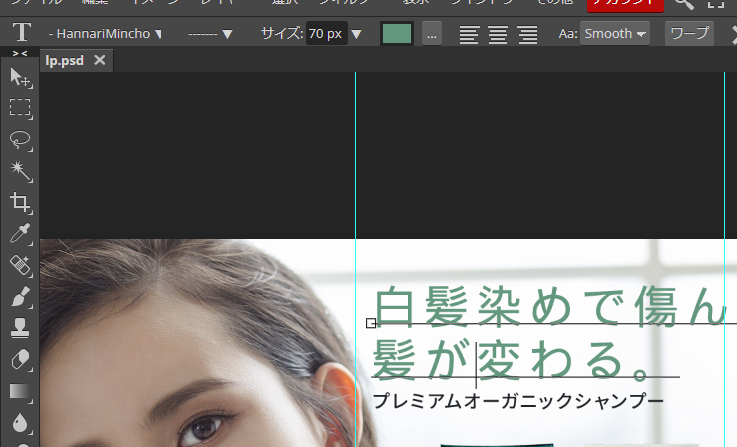Image resolution: width=737 pixels, height=447 pixels.
Task: Select the Eraser tool
Action: tap(20, 359)
